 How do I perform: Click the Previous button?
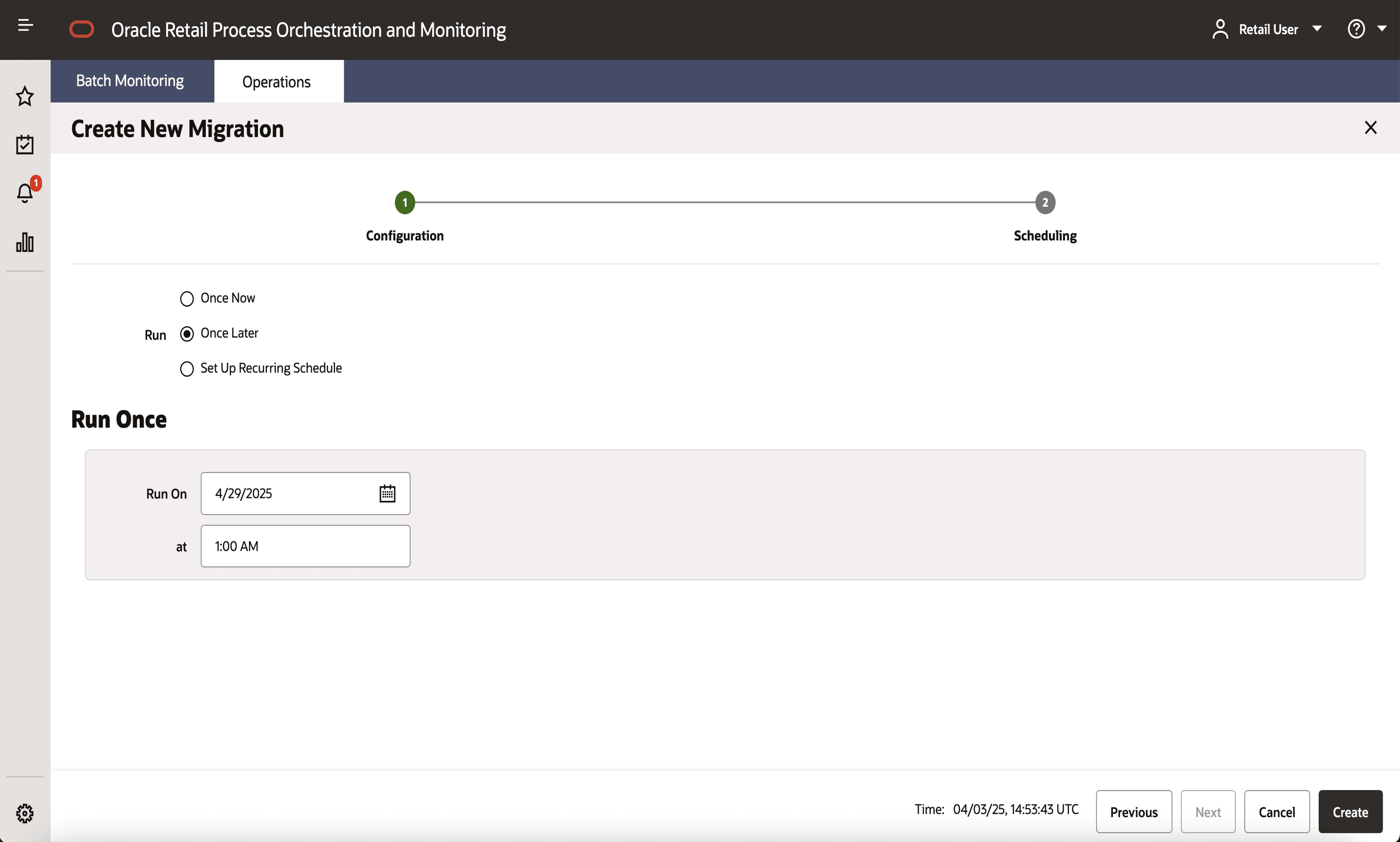click(x=1134, y=812)
